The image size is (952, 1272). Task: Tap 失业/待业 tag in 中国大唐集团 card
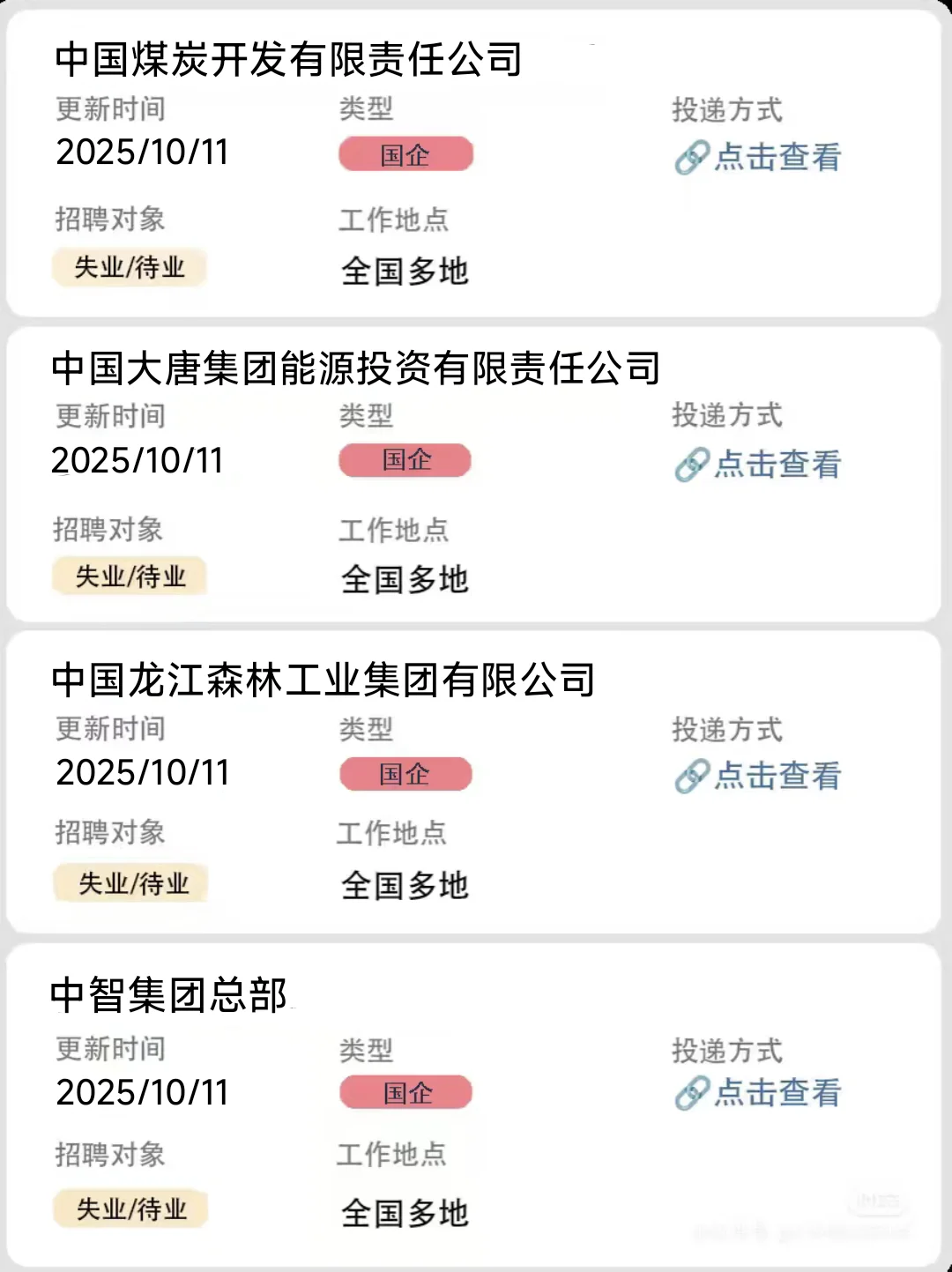[130, 576]
